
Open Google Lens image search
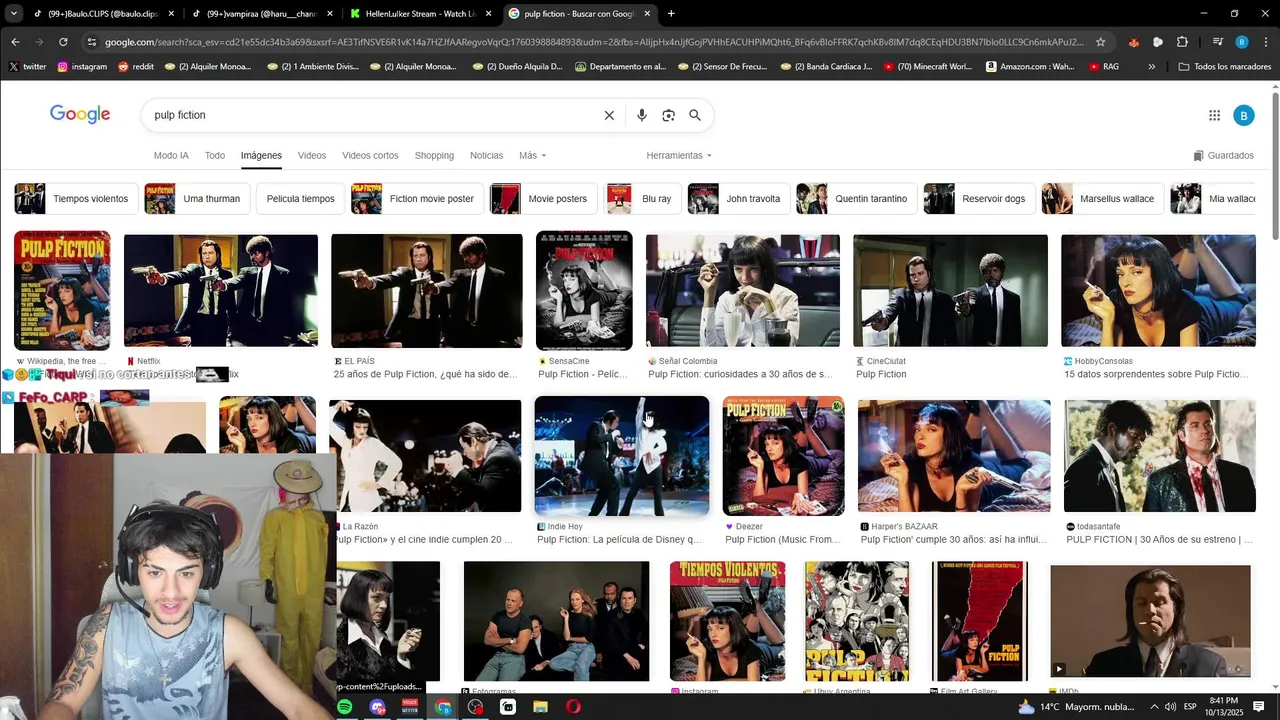[668, 115]
